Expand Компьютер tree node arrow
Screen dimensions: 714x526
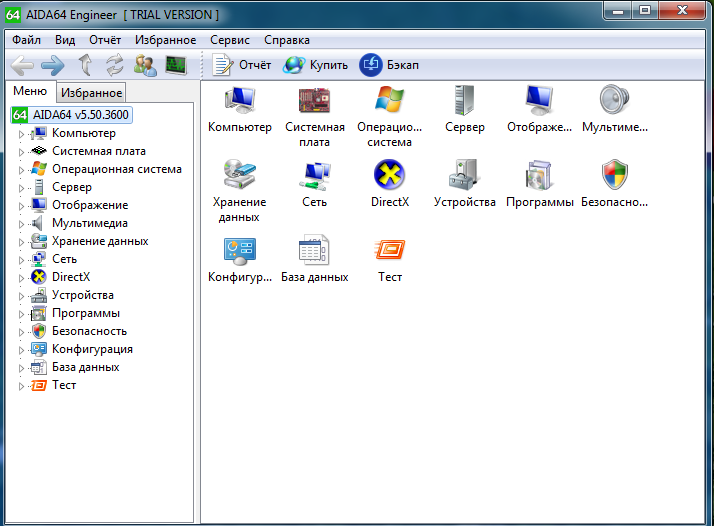tap(21, 134)
